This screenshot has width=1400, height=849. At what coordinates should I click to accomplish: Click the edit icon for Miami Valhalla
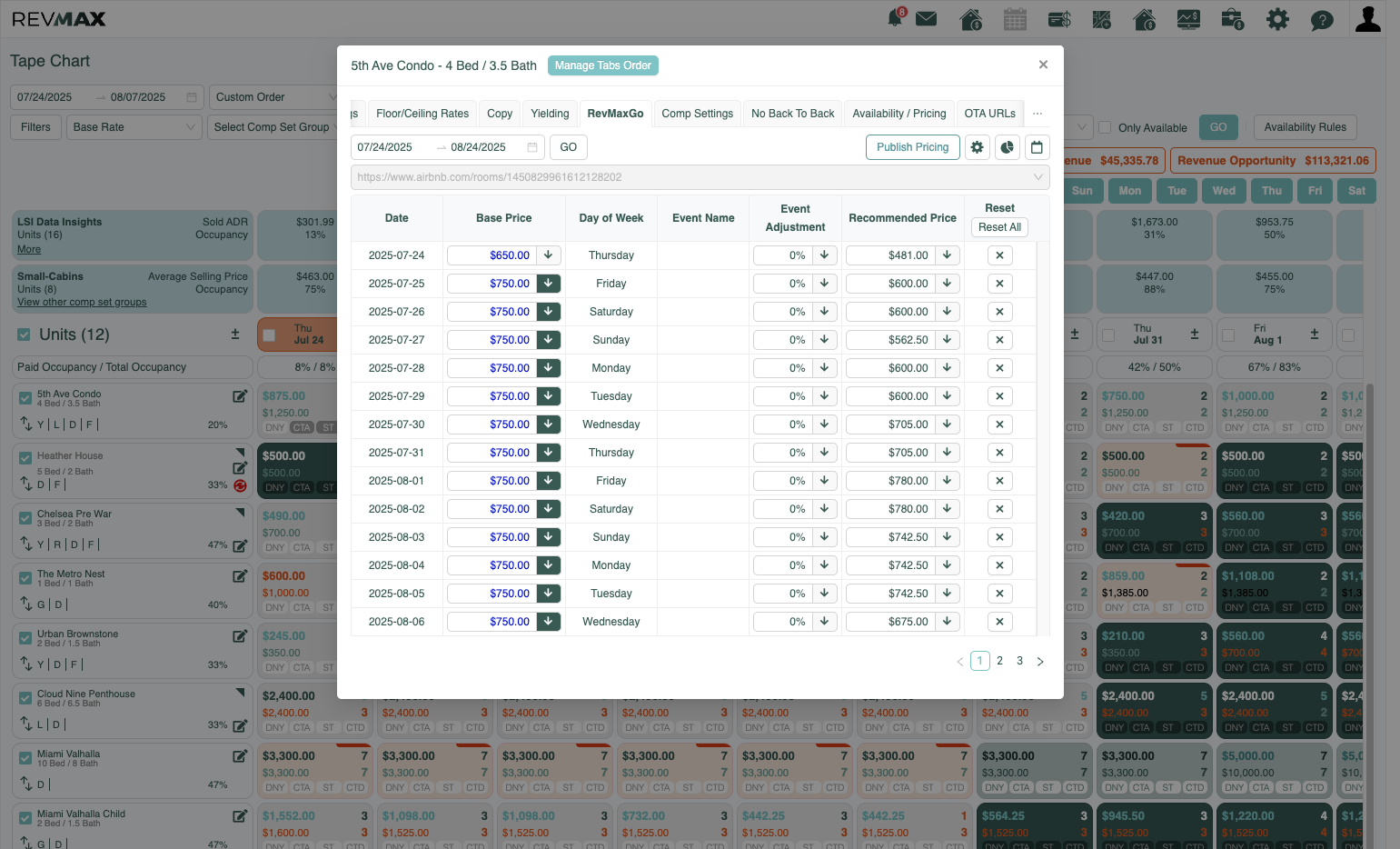(240, 756)
